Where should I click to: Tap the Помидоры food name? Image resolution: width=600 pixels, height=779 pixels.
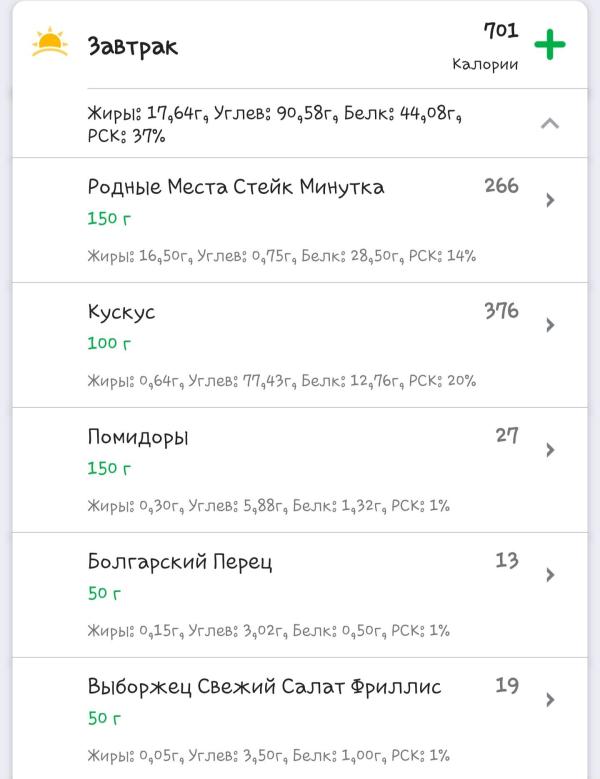tap(138, 437)
